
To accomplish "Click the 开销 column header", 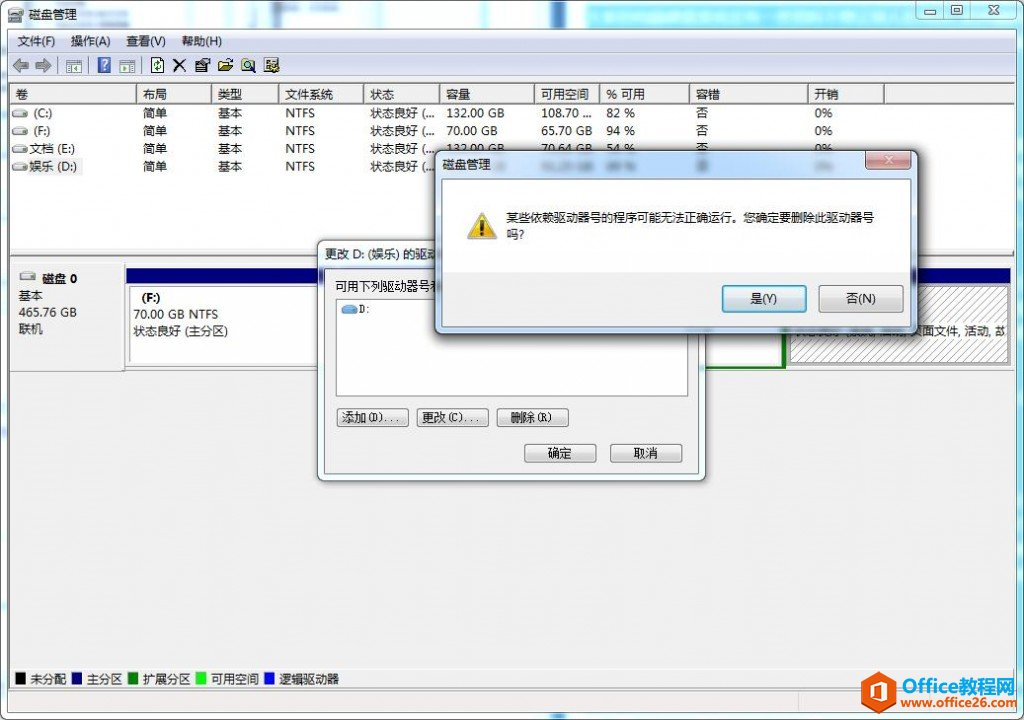I will [x=846, y=94].
